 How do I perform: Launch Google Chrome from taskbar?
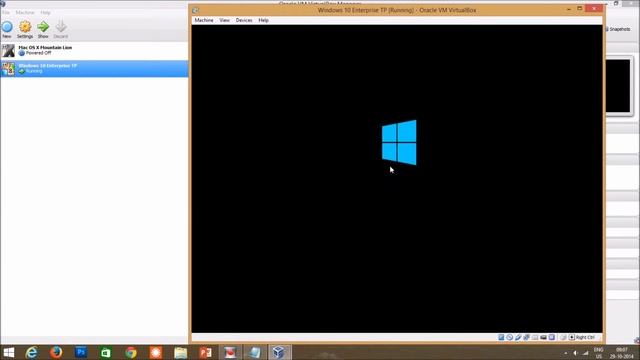pyautogui.click(x=131, y=352)
